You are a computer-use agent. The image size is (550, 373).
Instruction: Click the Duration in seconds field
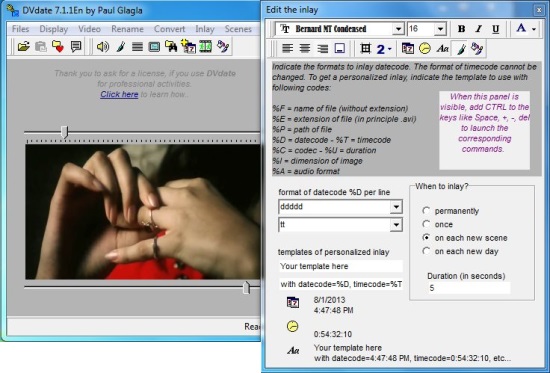[x=469, y=288]
